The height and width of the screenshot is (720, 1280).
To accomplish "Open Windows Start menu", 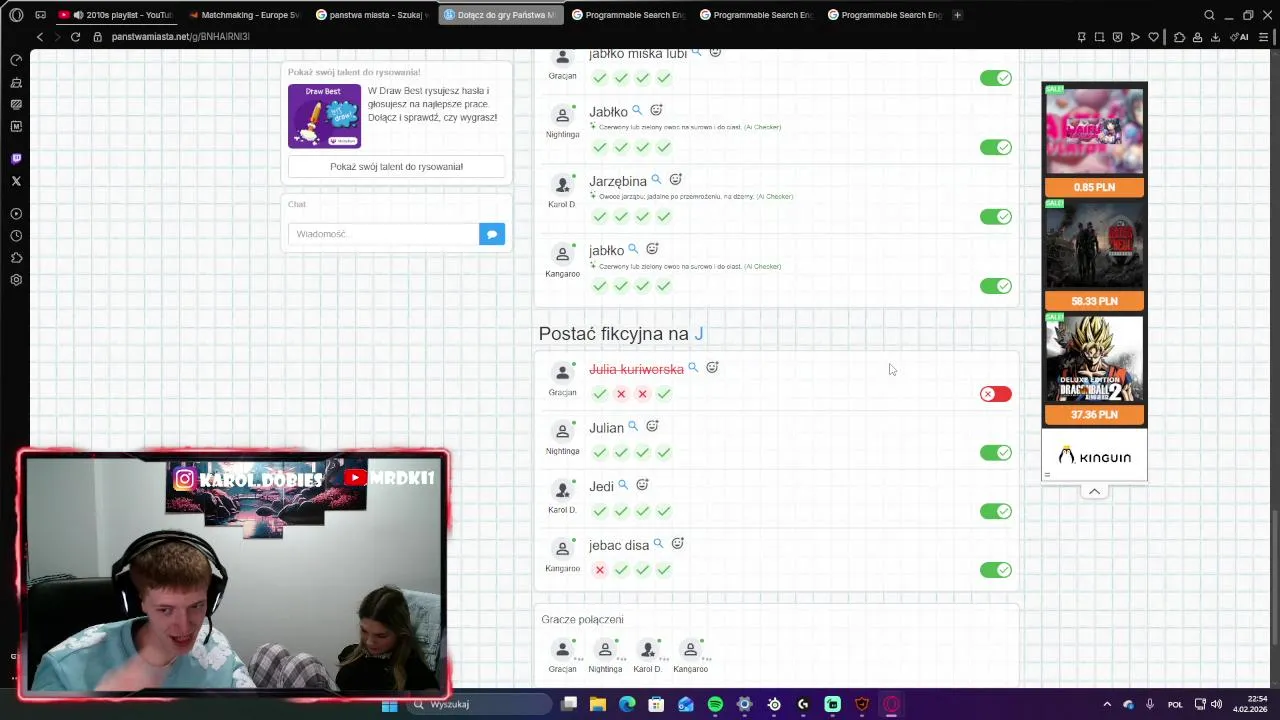I will coord(389,704).
